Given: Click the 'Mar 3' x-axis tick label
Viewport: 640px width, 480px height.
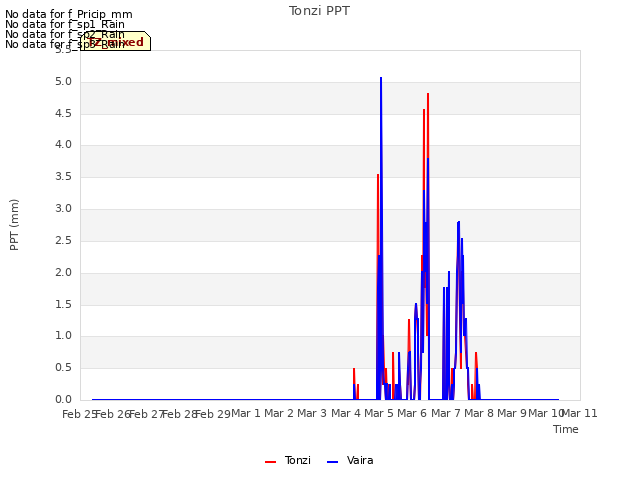Looking at the screenshot, I should 312,413.
